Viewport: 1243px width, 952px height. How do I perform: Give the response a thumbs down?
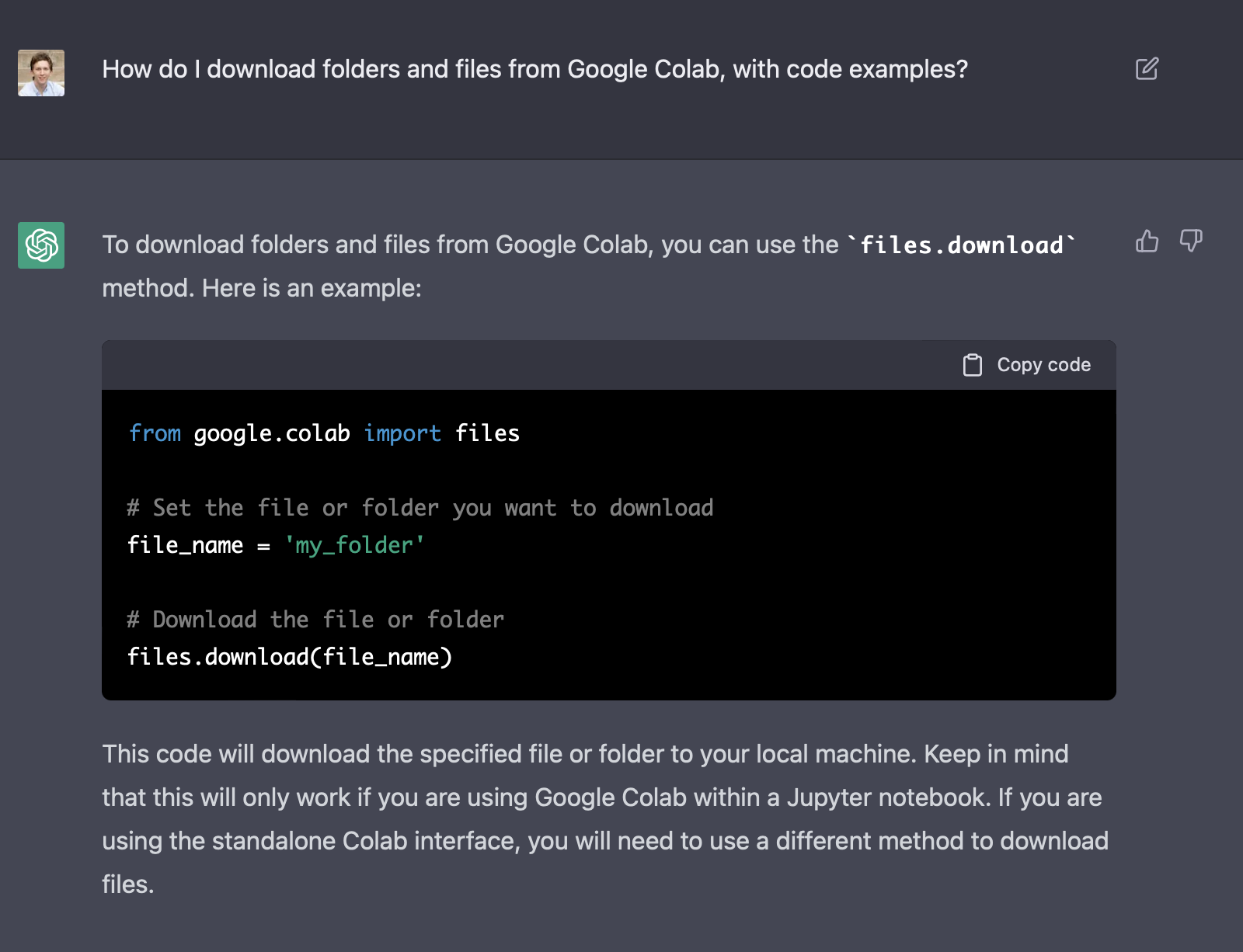point(1190,241)
